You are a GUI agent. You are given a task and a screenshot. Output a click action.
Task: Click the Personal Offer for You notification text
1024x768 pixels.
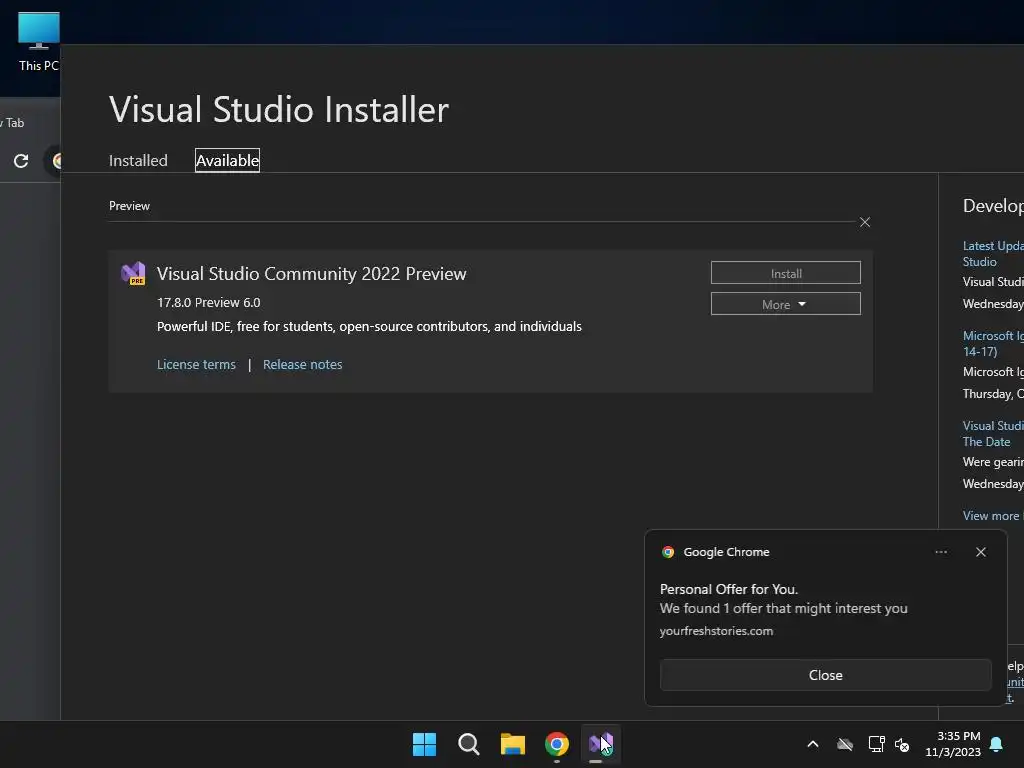(x=729, y=589)
